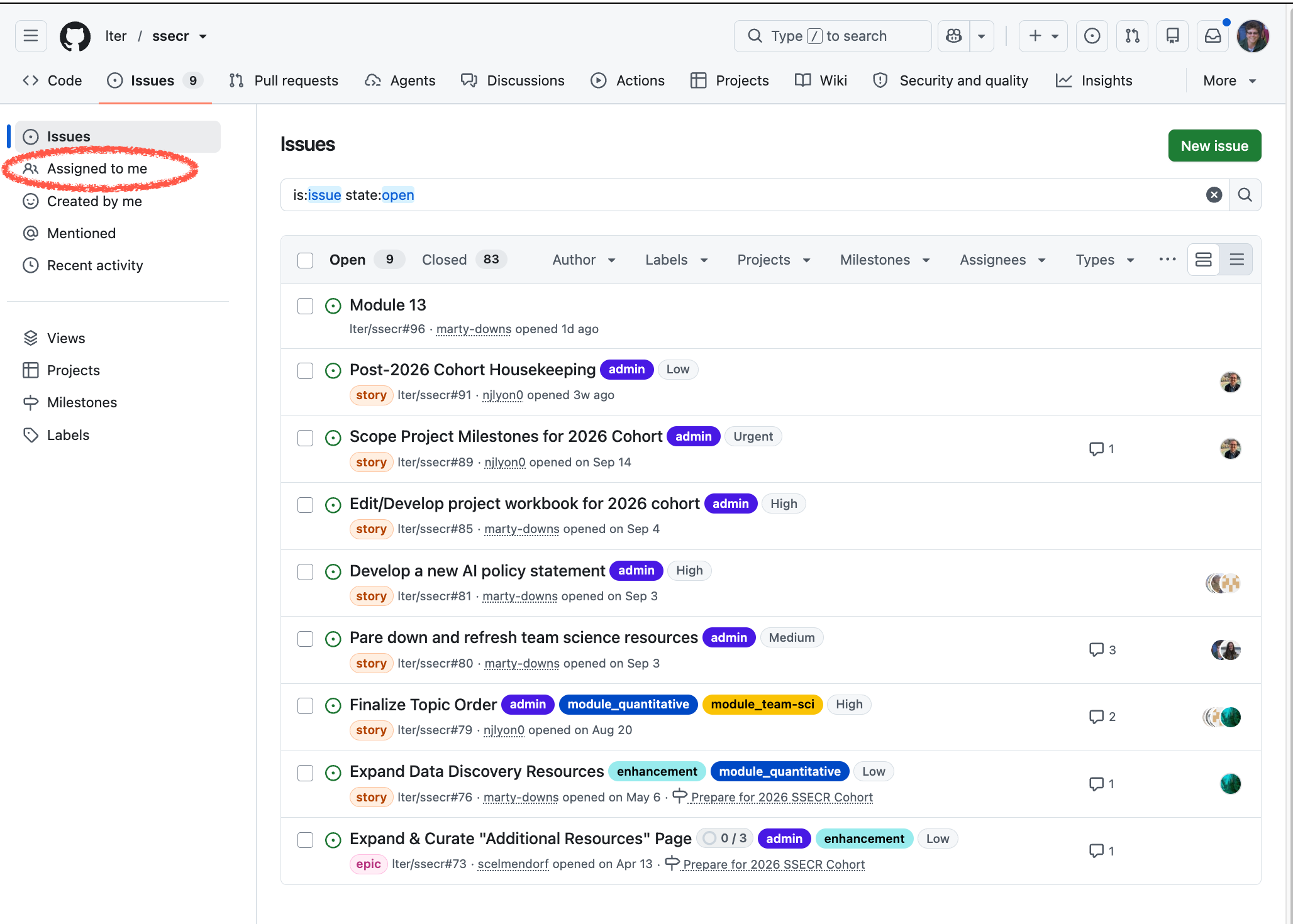The image size is (1293, 924).
Task: Show the 83 Closed issues
Action: (x=464, y=260)
